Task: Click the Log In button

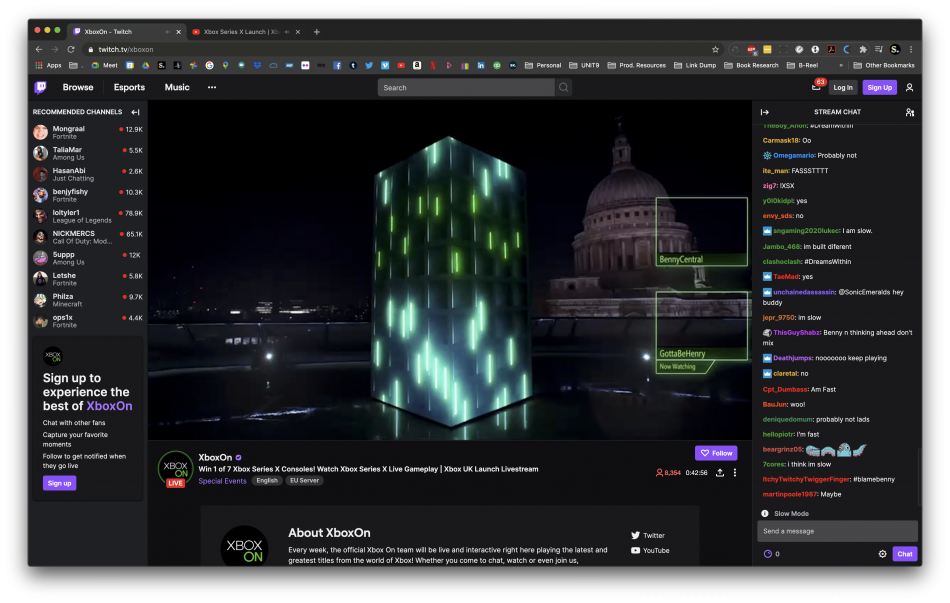Action: point(843,87)
